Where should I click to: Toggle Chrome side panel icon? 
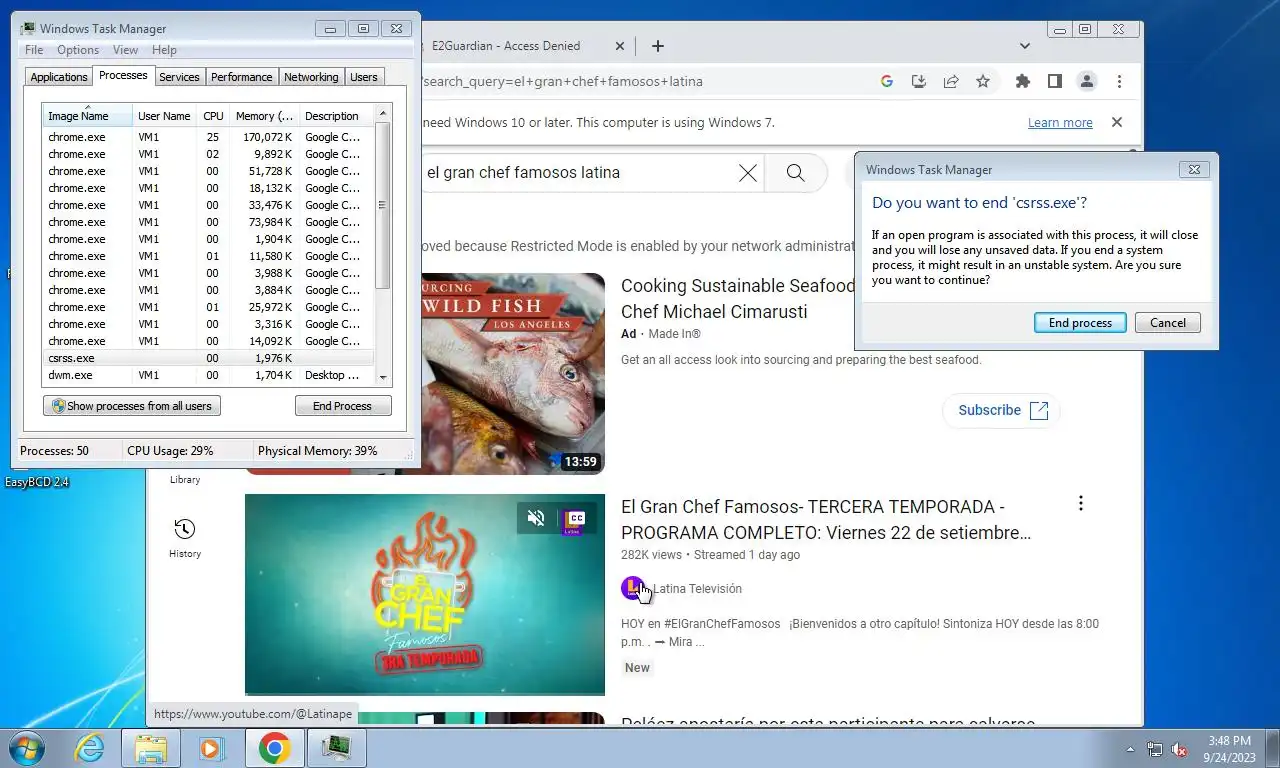click(1054, 82)
